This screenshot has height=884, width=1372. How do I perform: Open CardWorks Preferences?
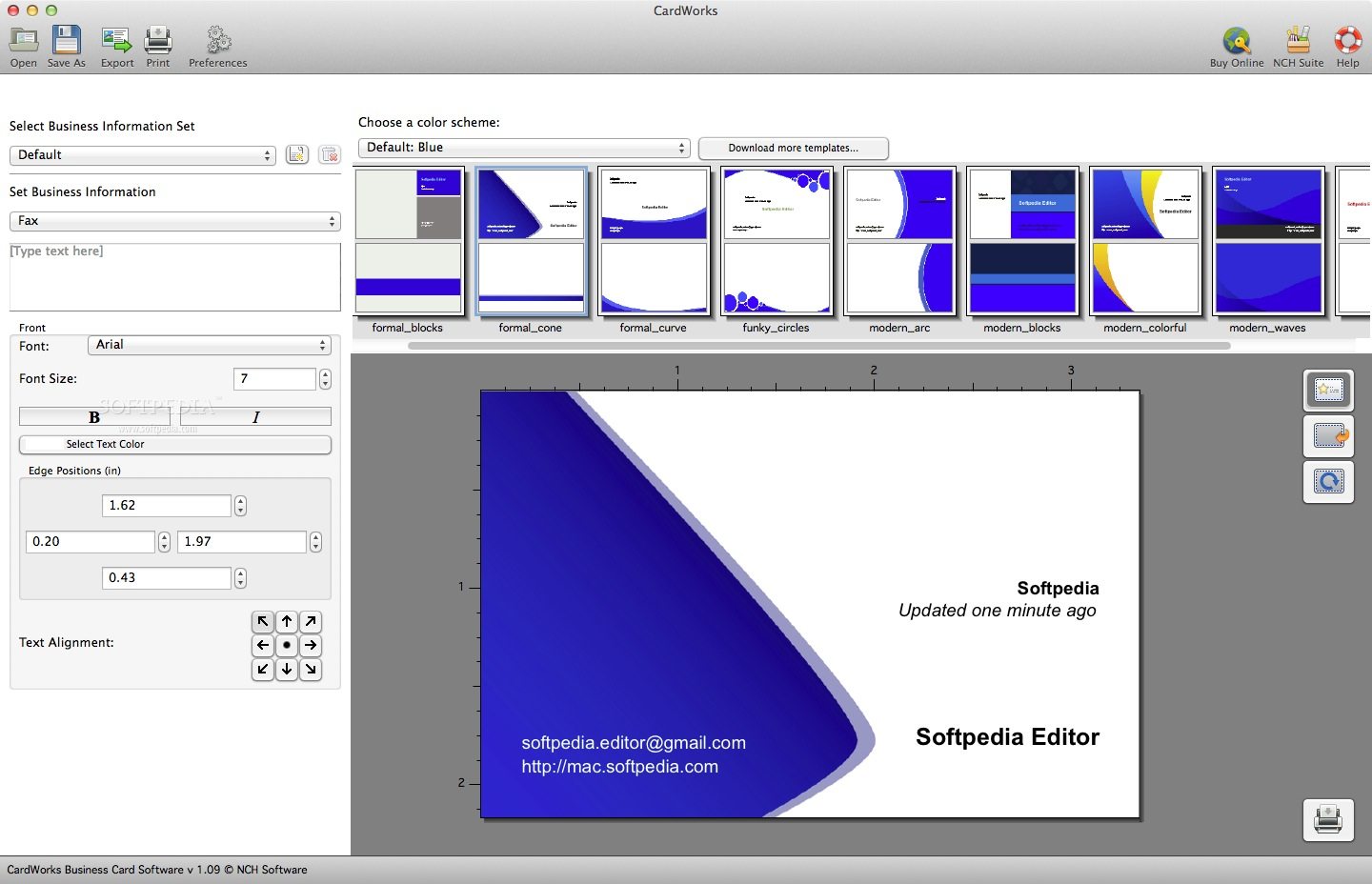pyautogui.click(x=217, y=44)
